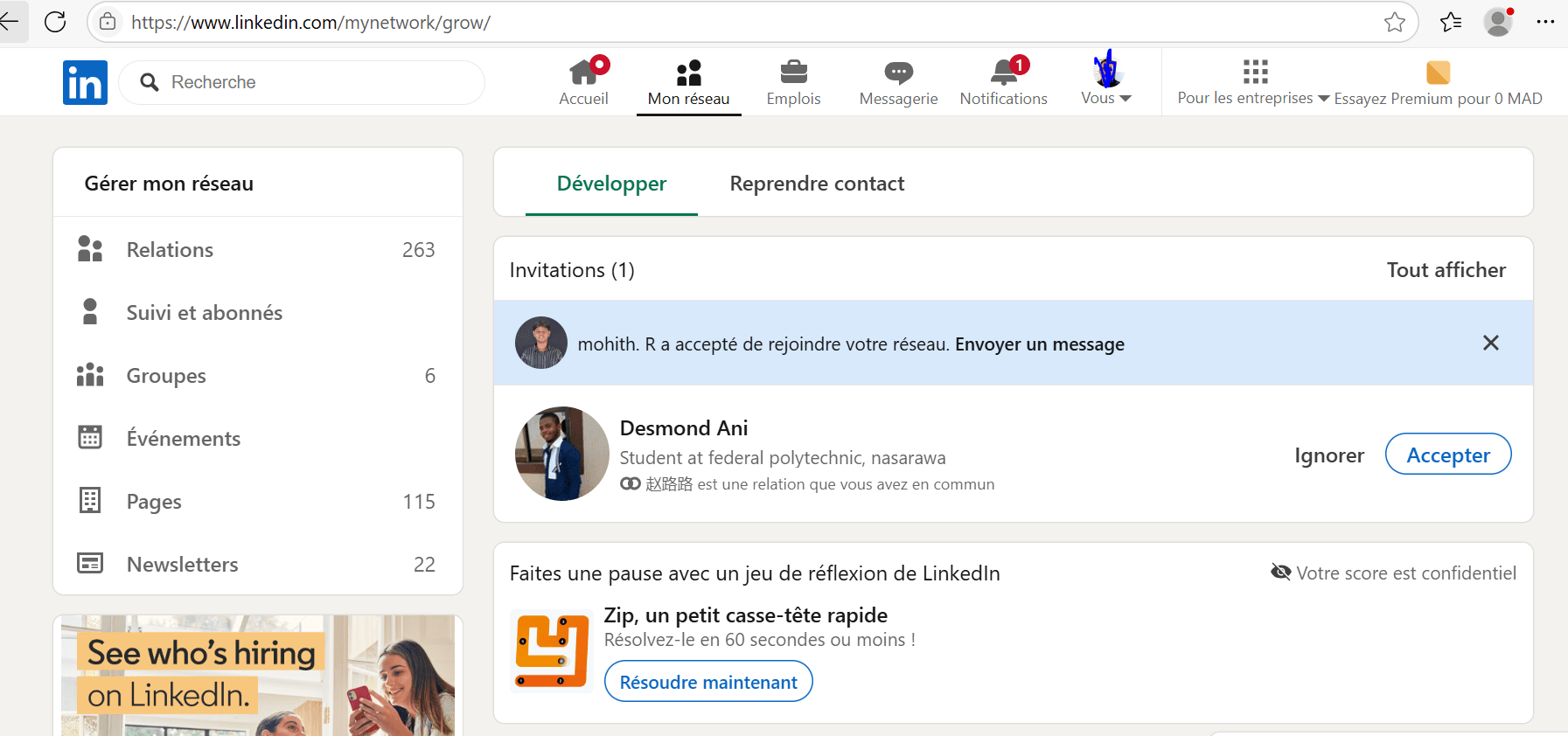Switch to the Développer tab
1568x736 pixels.
tap(611, 184)
